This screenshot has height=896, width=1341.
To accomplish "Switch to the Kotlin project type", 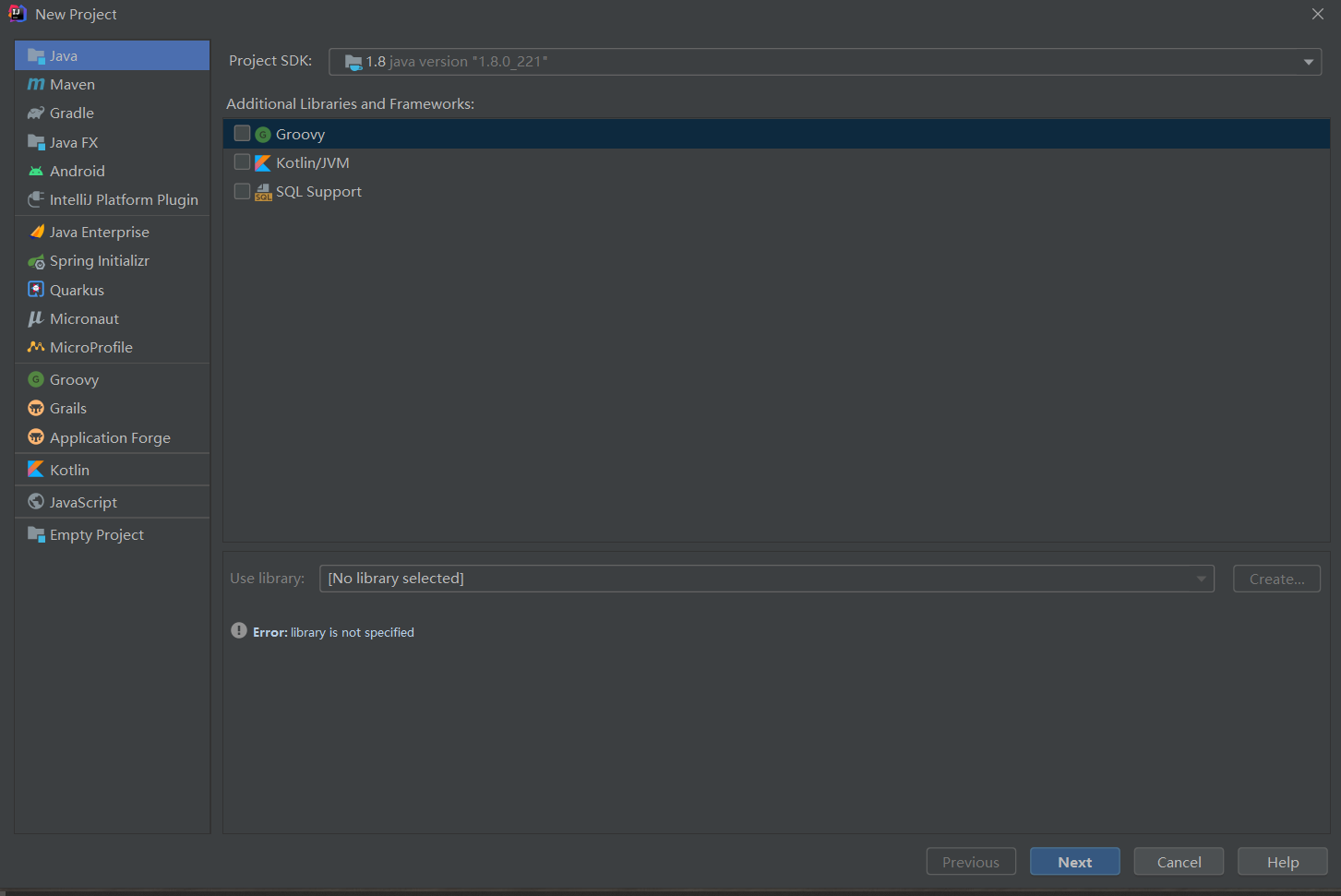I will point(113,470).
